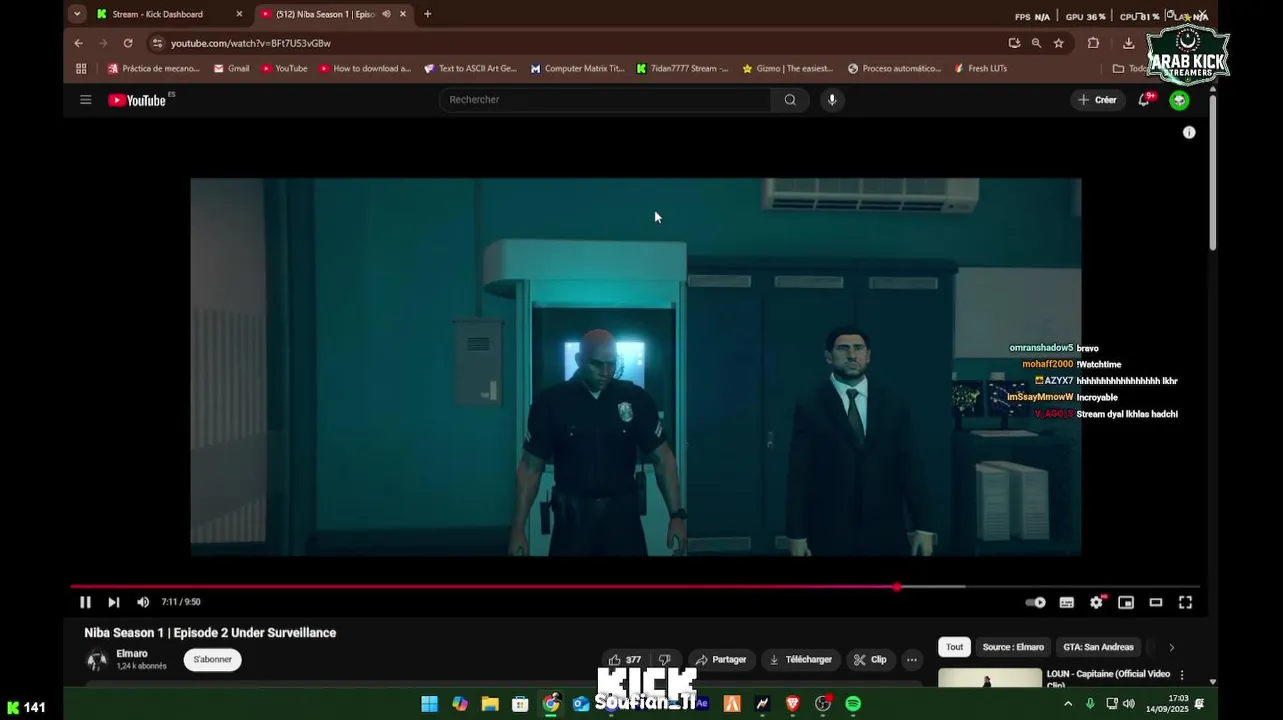Mute the video player volume

[143, 602]
